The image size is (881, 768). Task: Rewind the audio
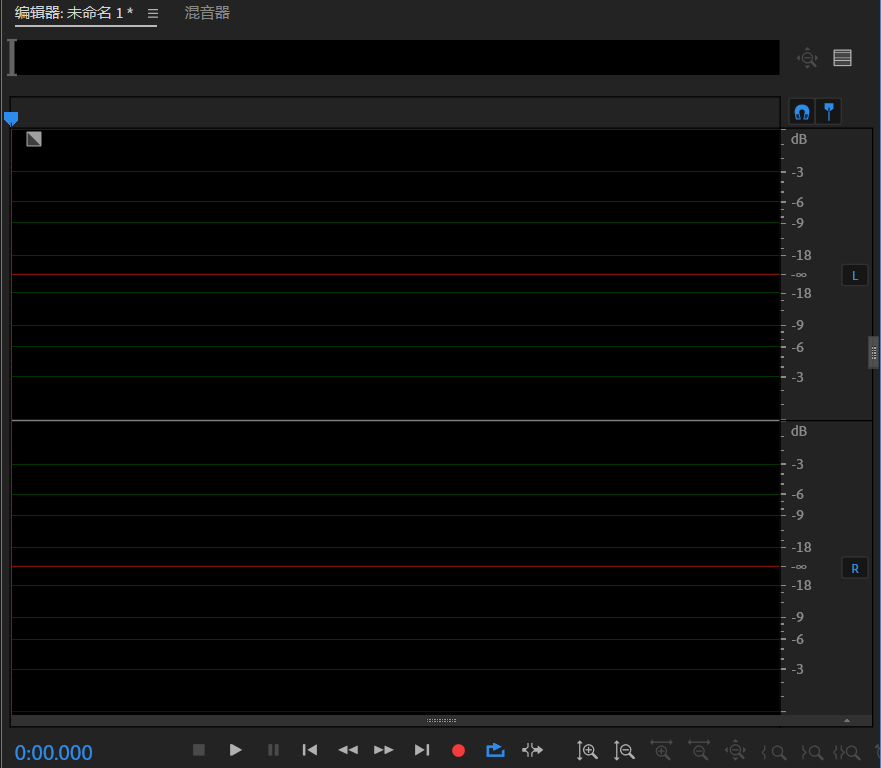348,750
